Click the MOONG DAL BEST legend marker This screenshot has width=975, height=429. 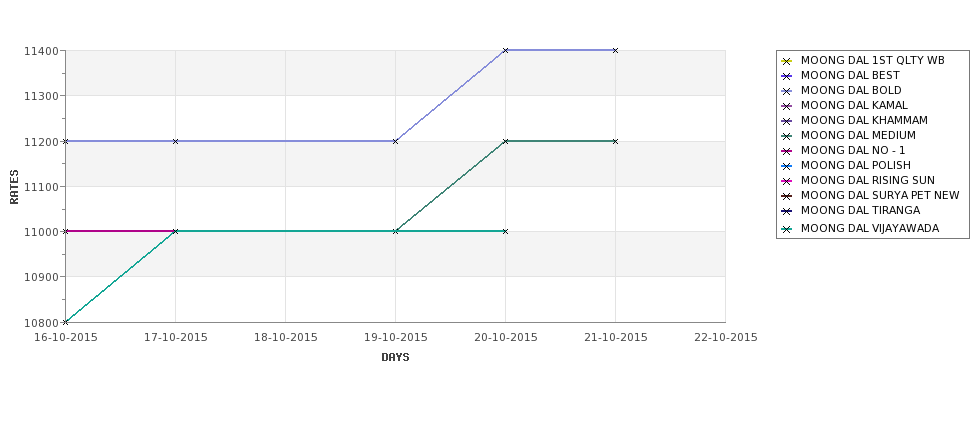point(787,76)
